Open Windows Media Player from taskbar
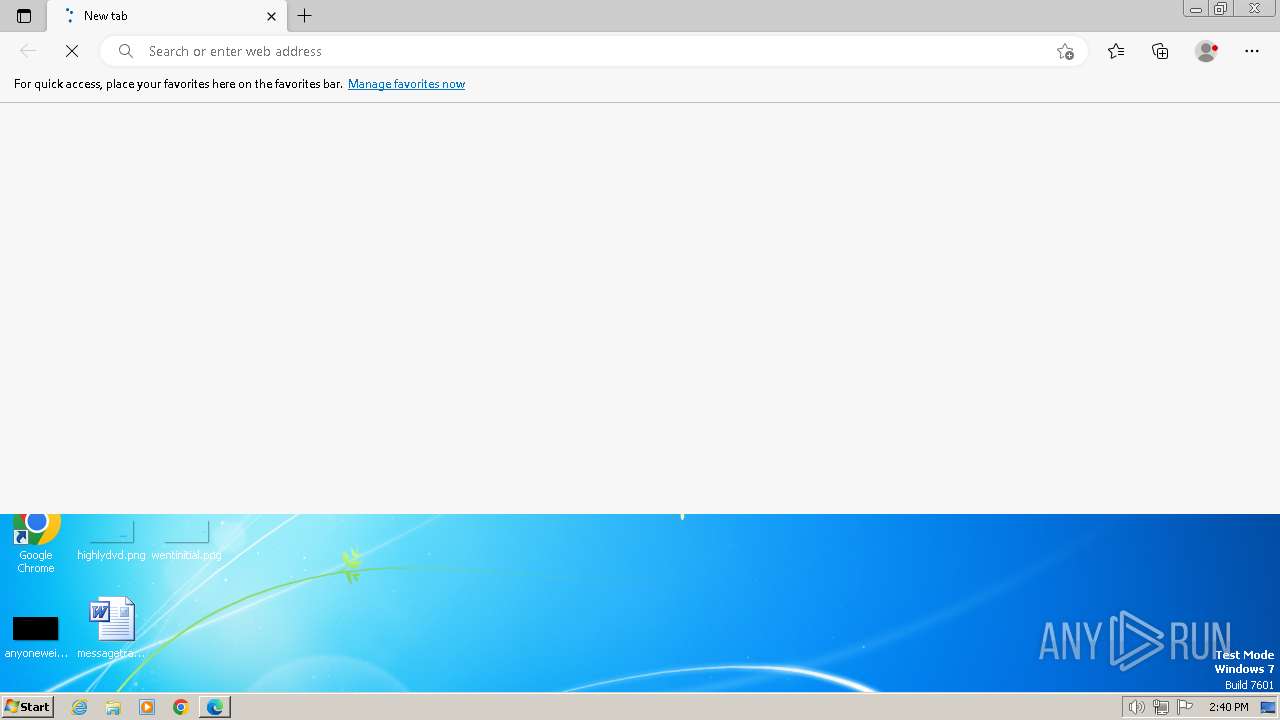Image resolution: width=1280 pixels, height=720 pixels. click(x=147, y=707)
